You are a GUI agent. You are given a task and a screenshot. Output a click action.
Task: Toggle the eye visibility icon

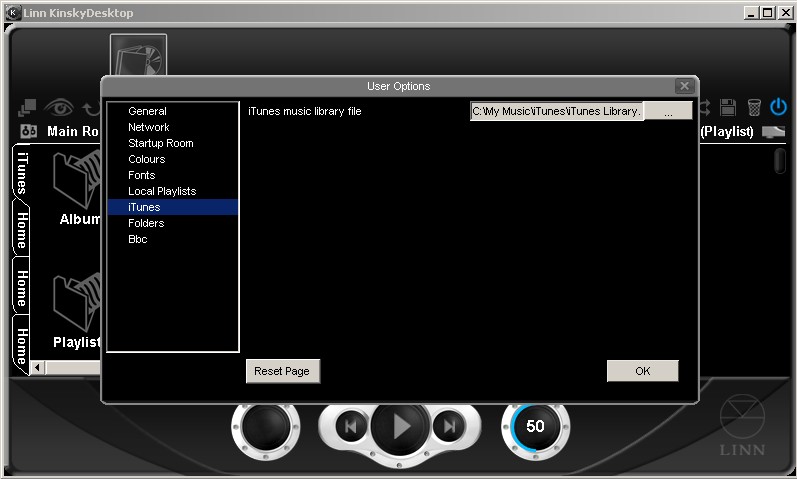[59, 107]
